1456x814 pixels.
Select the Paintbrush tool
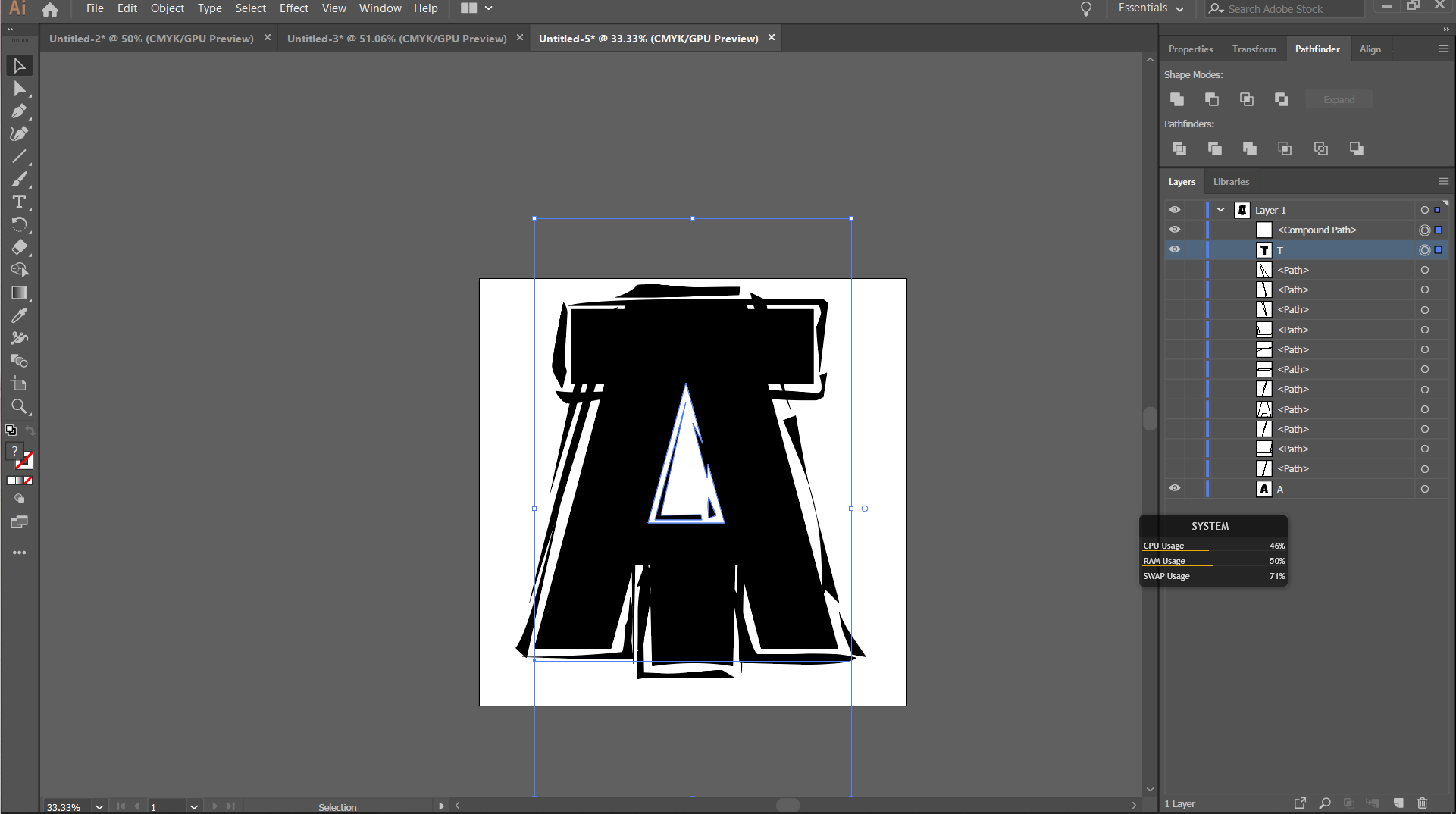click(20, 180)
